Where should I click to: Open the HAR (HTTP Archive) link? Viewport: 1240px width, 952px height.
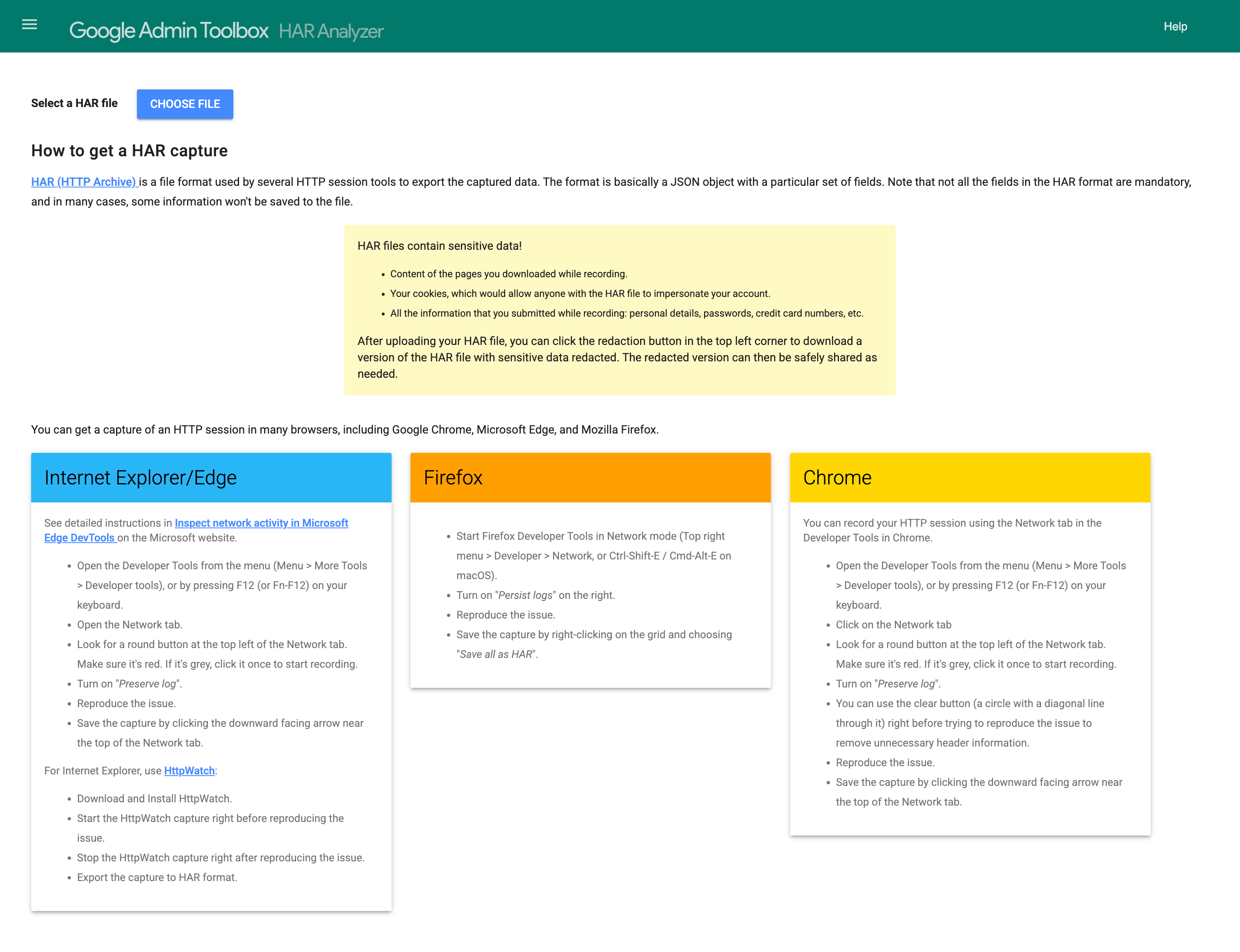point(83,182)
